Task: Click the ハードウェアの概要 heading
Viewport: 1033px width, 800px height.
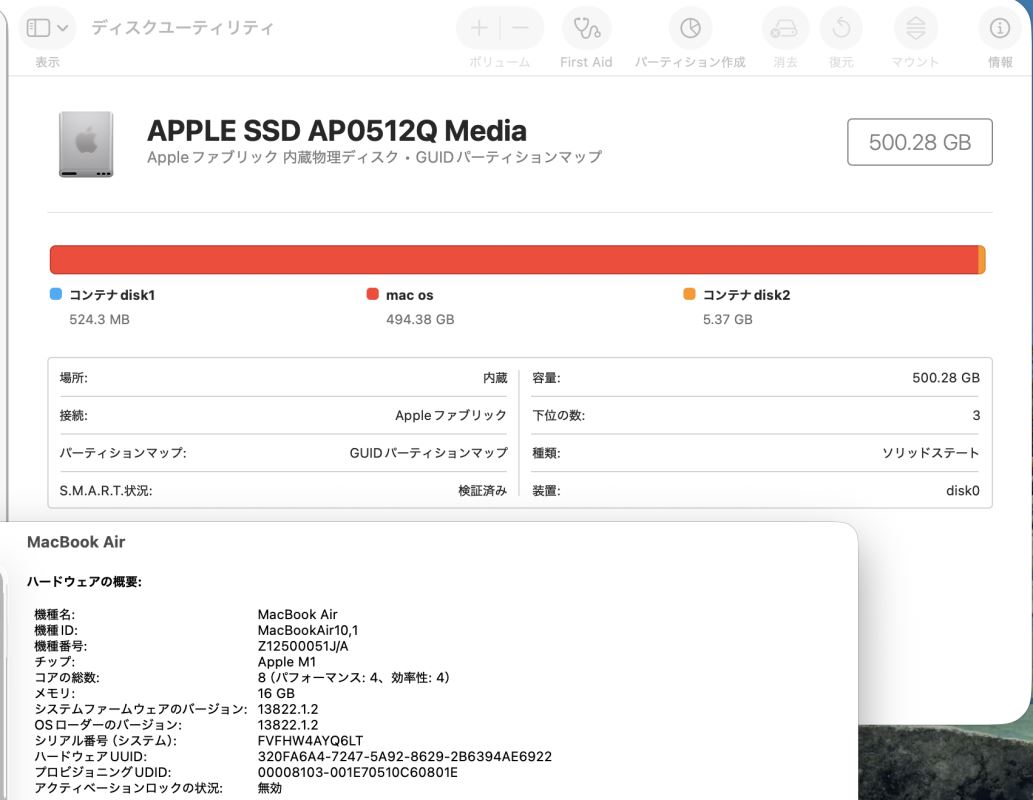Action: (x=84, y=582)
